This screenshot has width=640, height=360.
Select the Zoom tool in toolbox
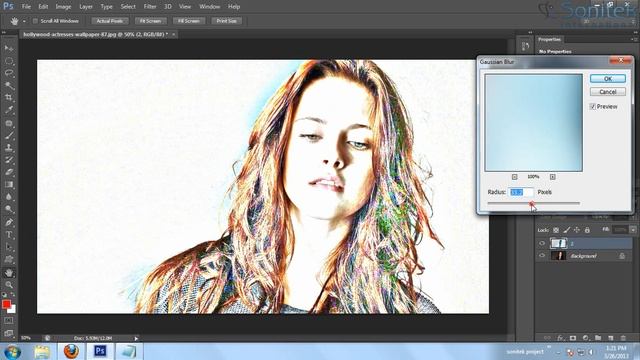pos(9,285)
